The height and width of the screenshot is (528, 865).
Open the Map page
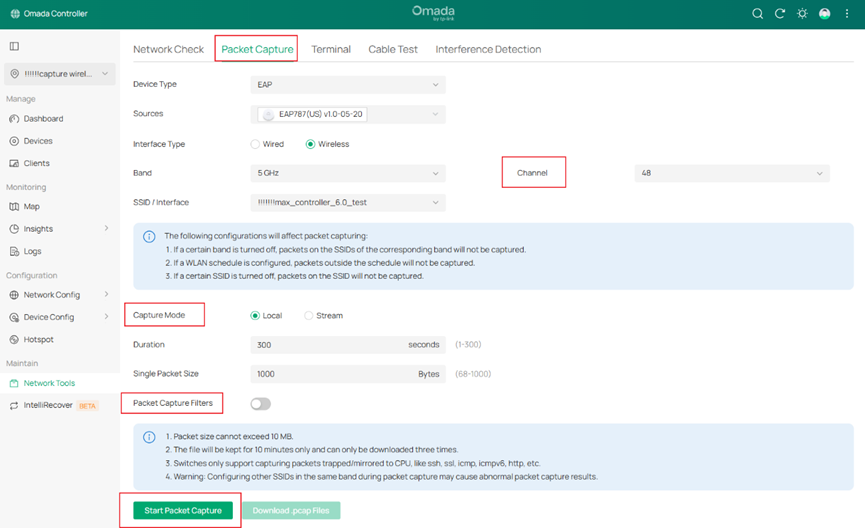coord(31,206)
